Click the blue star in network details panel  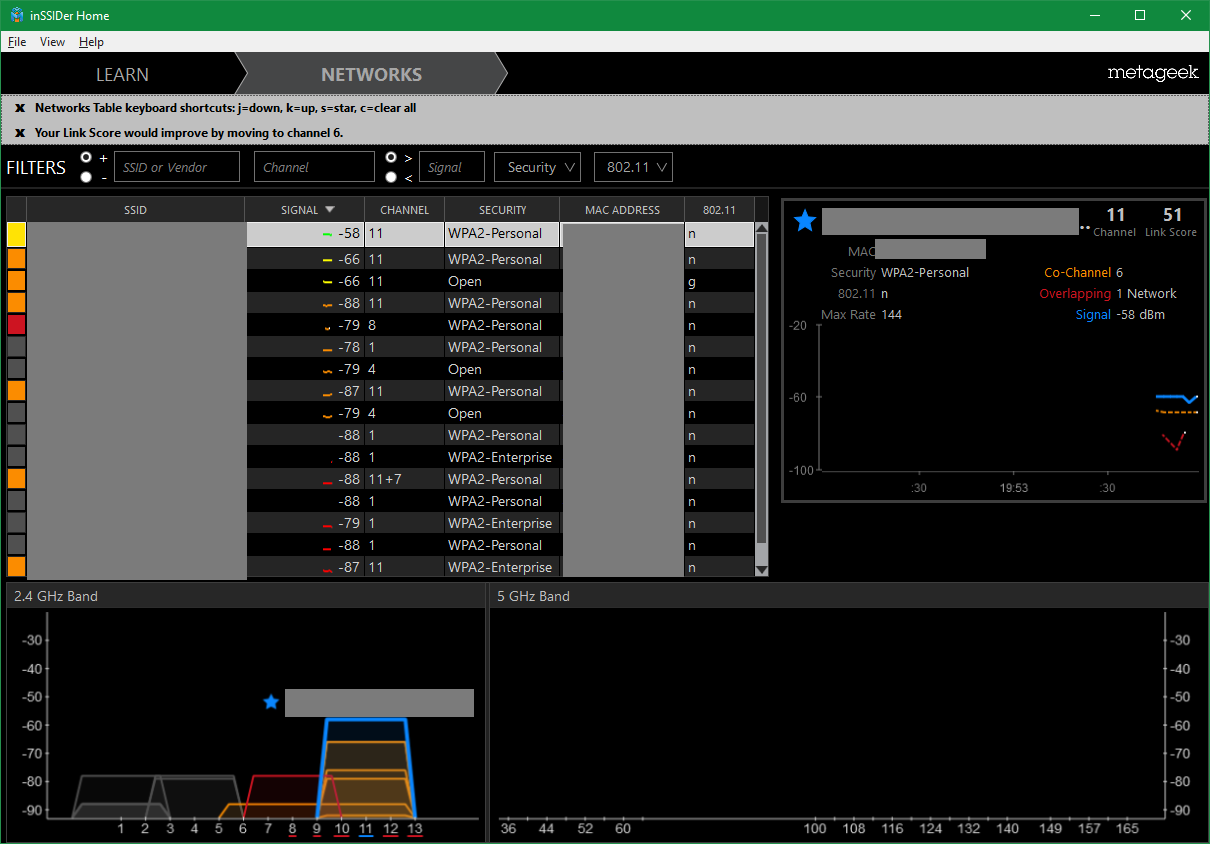(805, 221)
